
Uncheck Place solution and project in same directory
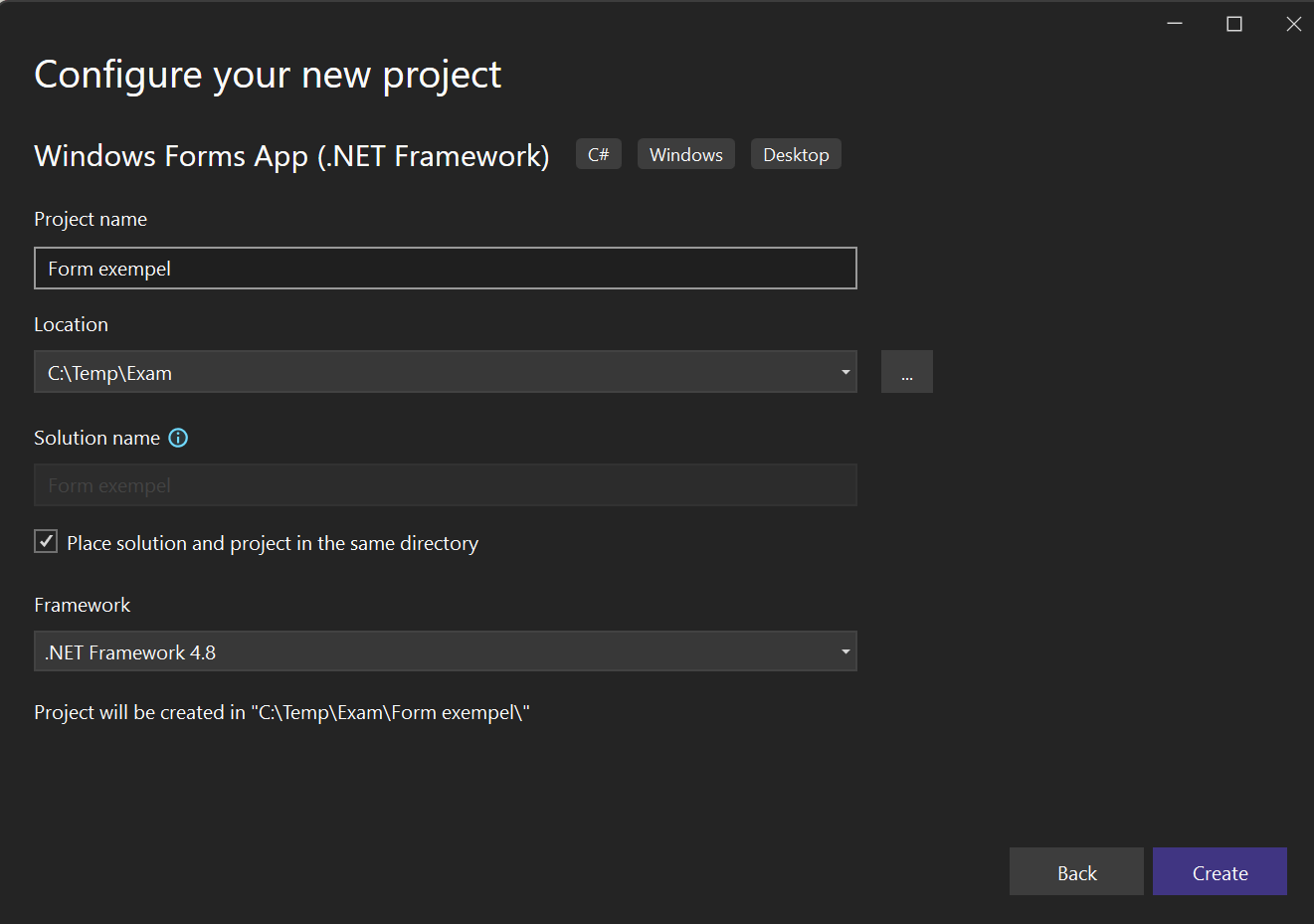tap(46, 541)
